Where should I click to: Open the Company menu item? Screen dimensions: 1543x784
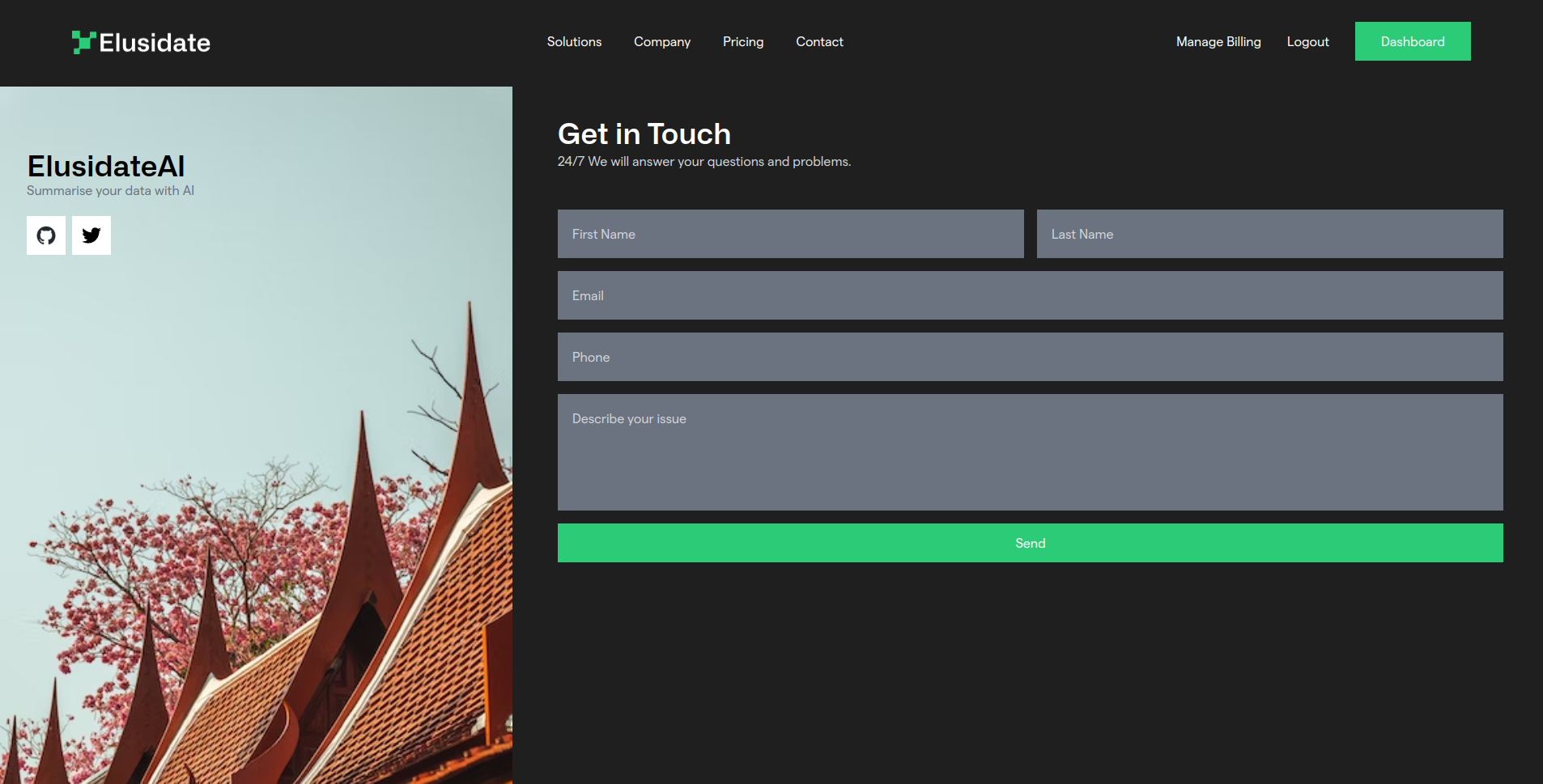(x=662, y=41)
